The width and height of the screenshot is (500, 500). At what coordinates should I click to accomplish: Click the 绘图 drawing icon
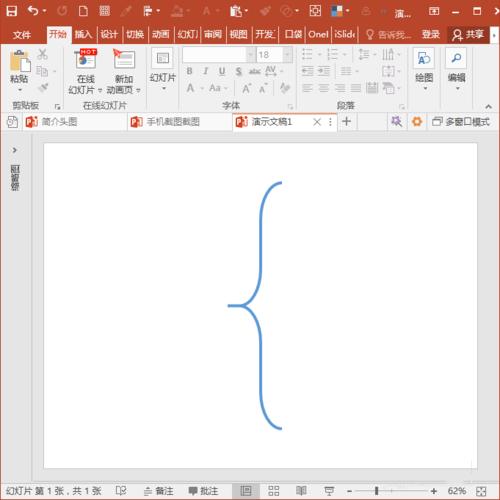[424, 59]
